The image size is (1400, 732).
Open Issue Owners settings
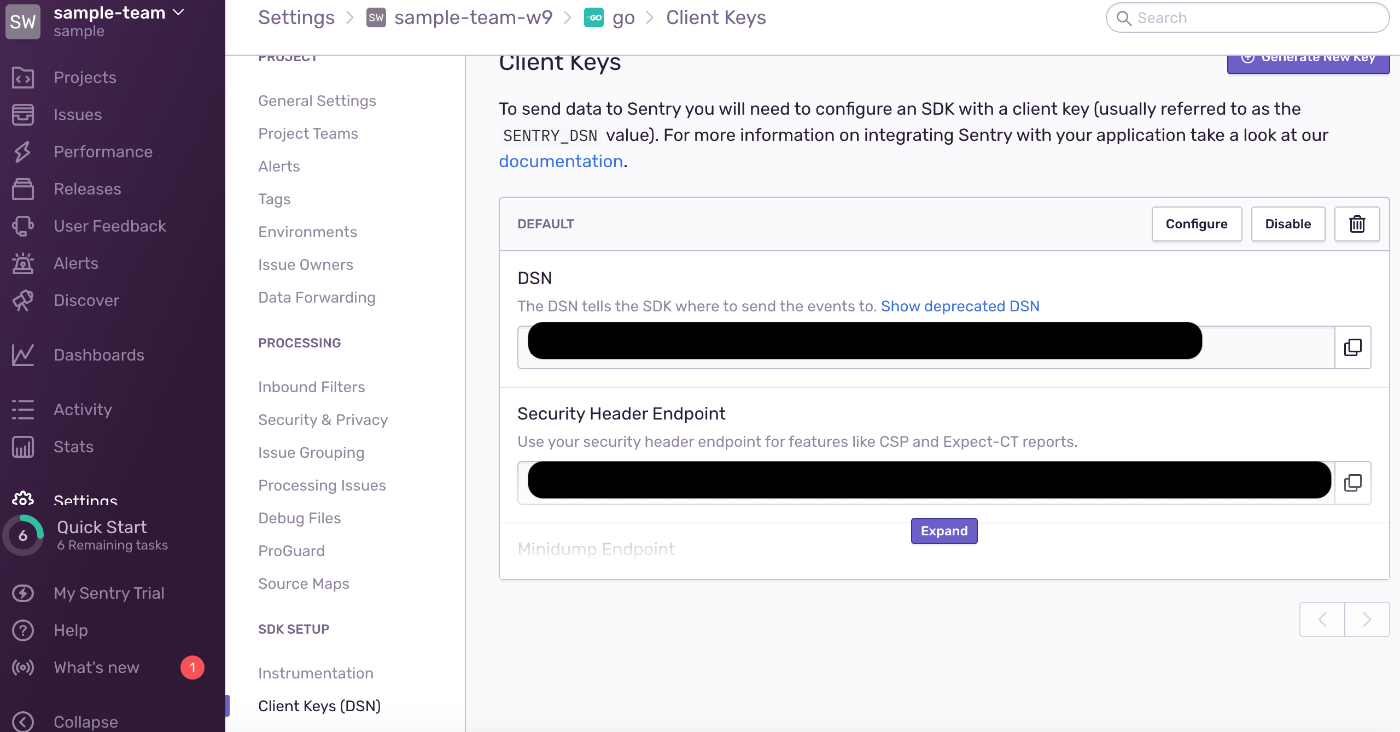pos(305,265)
